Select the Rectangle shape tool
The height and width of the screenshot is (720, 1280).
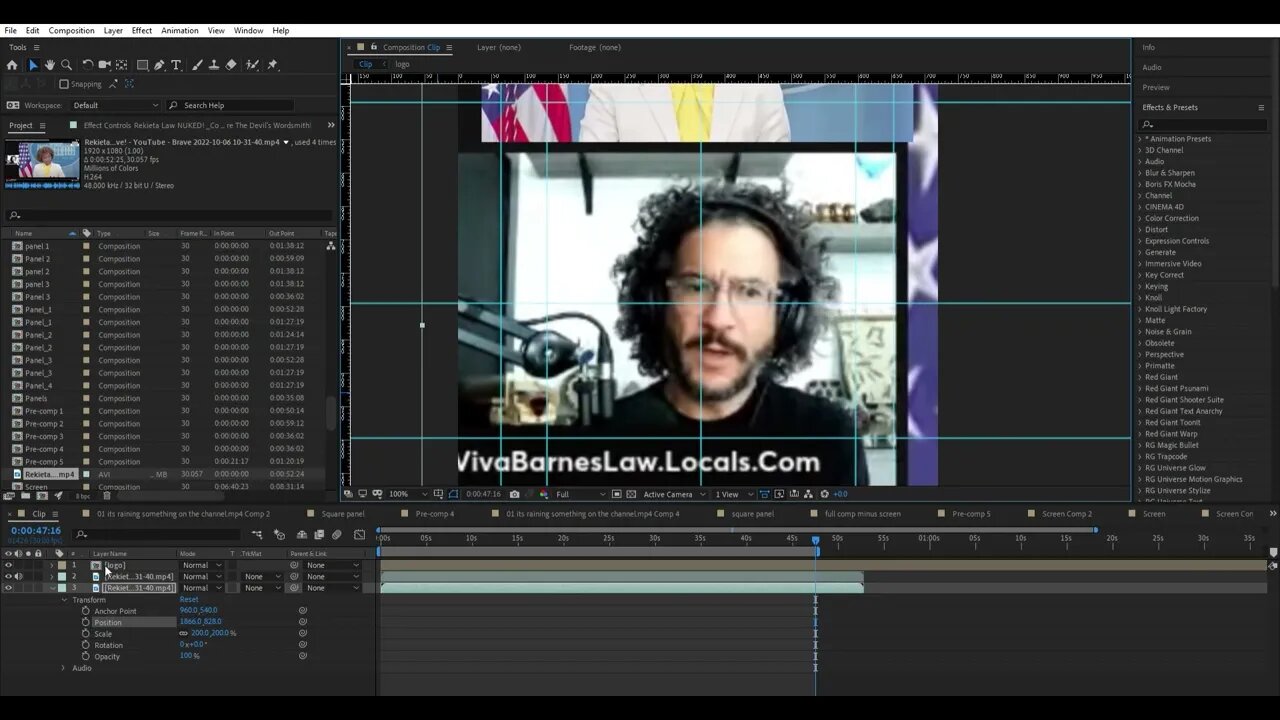pos(142,65)
